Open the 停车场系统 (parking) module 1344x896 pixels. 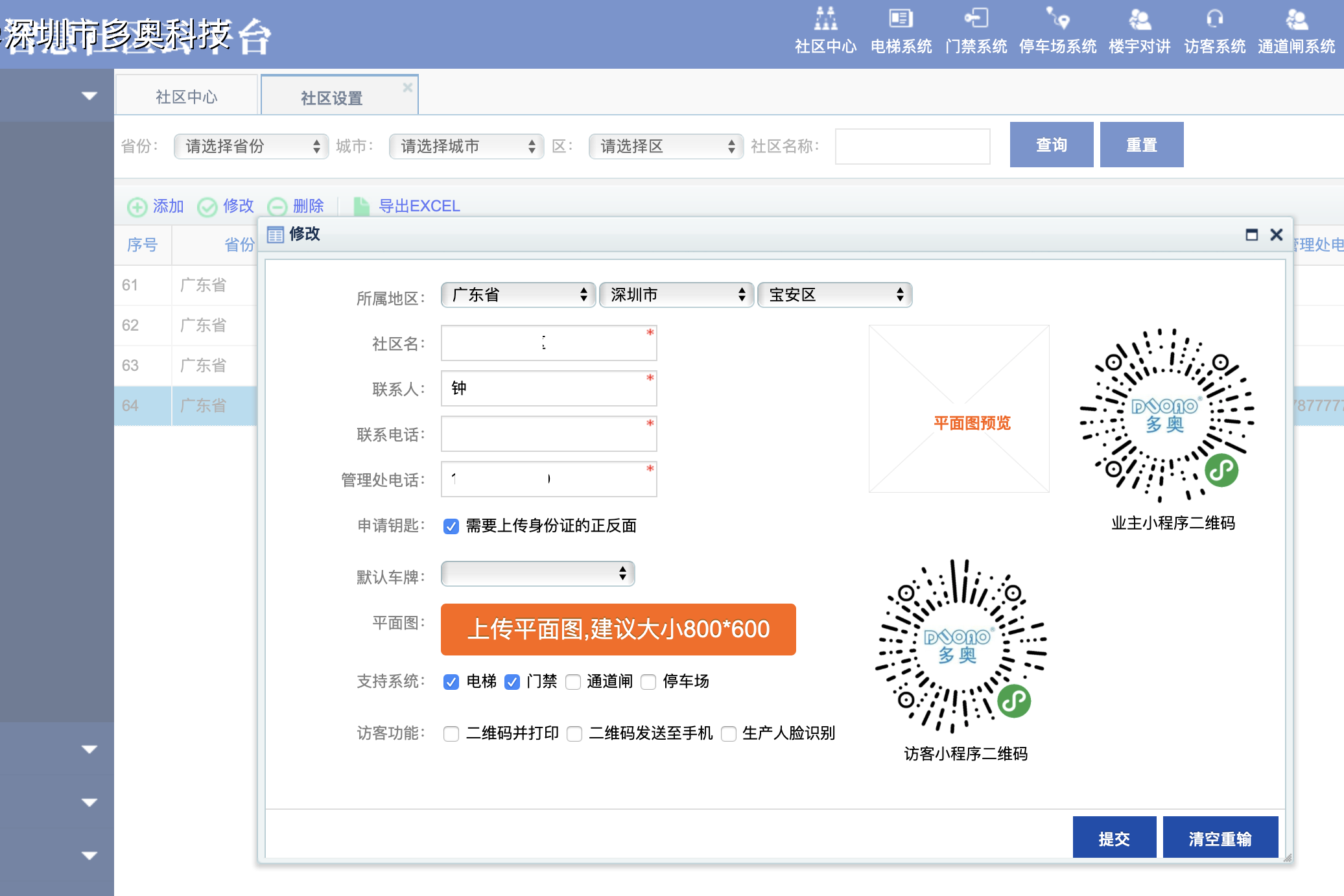(1057, 29)
